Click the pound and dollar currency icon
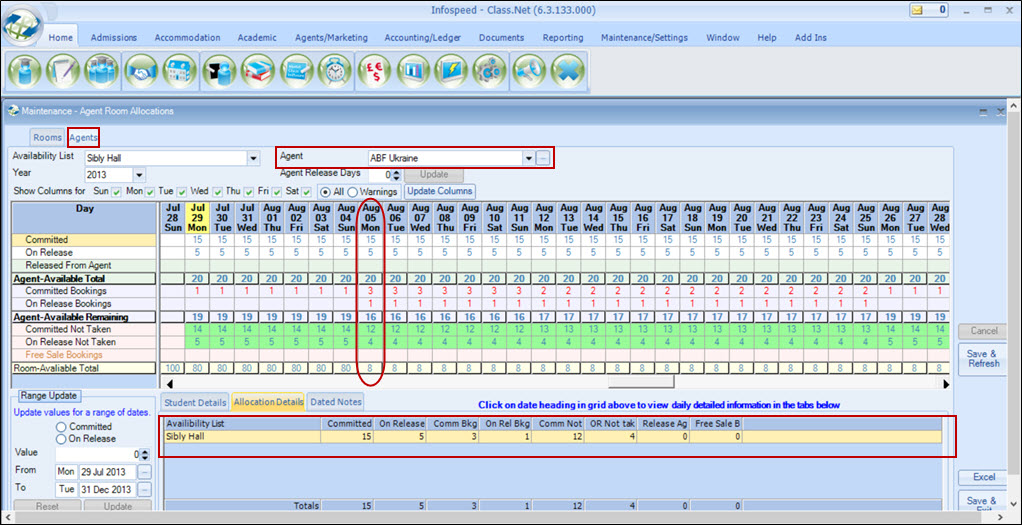Viewport: 1022px width, 525px height. 376,73
